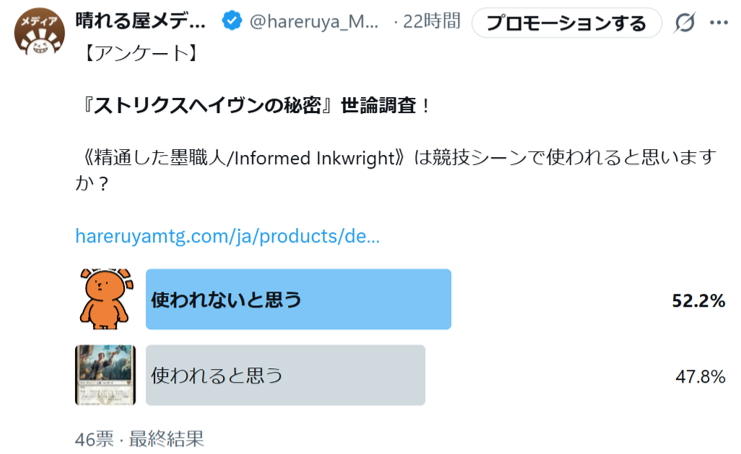Click the blue verified checkmark badge
This screenshot has height=454, width=741.
click(x=229, y=22)
